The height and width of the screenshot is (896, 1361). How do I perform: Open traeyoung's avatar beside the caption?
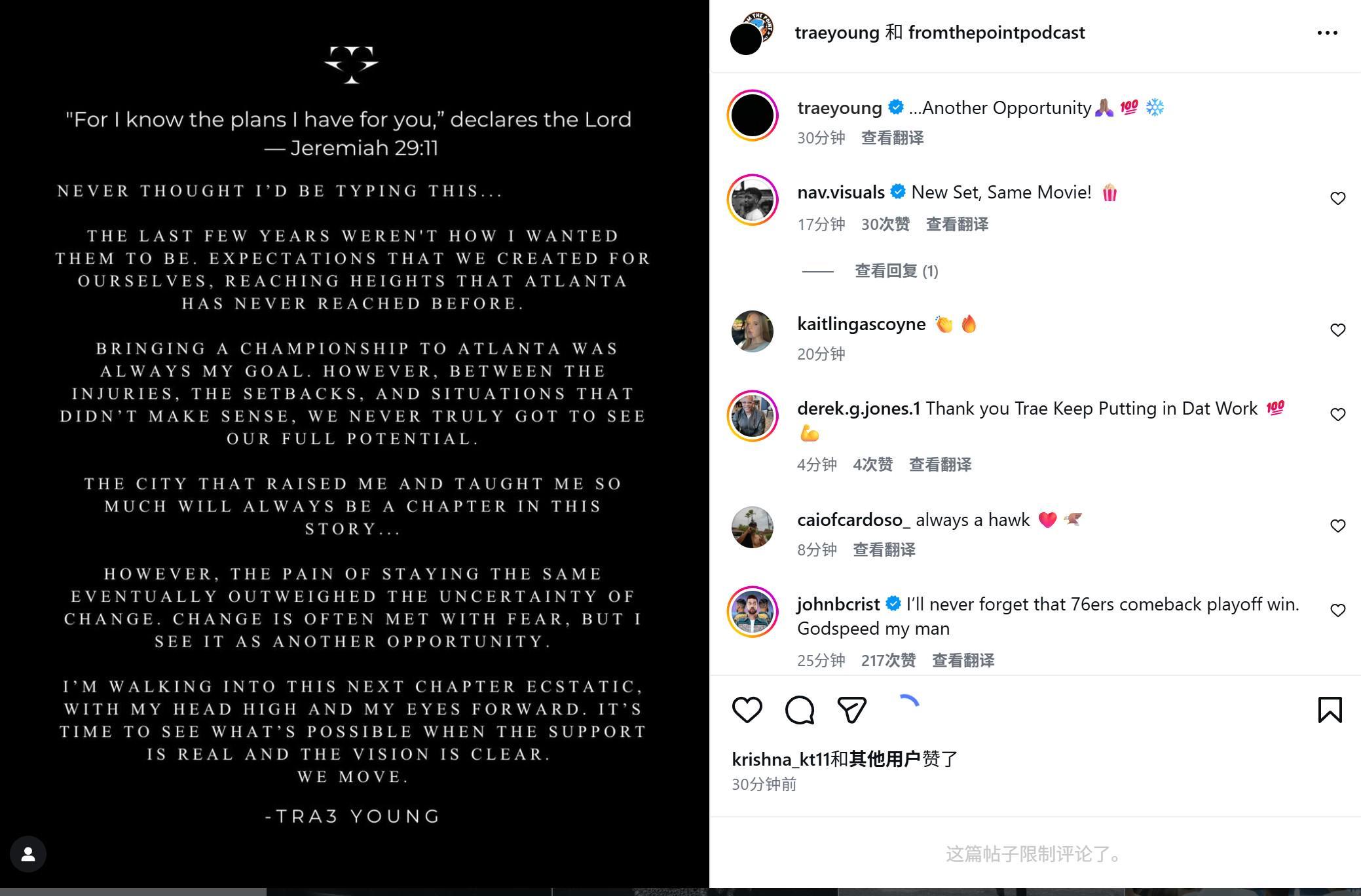click(x=753, y=115)
